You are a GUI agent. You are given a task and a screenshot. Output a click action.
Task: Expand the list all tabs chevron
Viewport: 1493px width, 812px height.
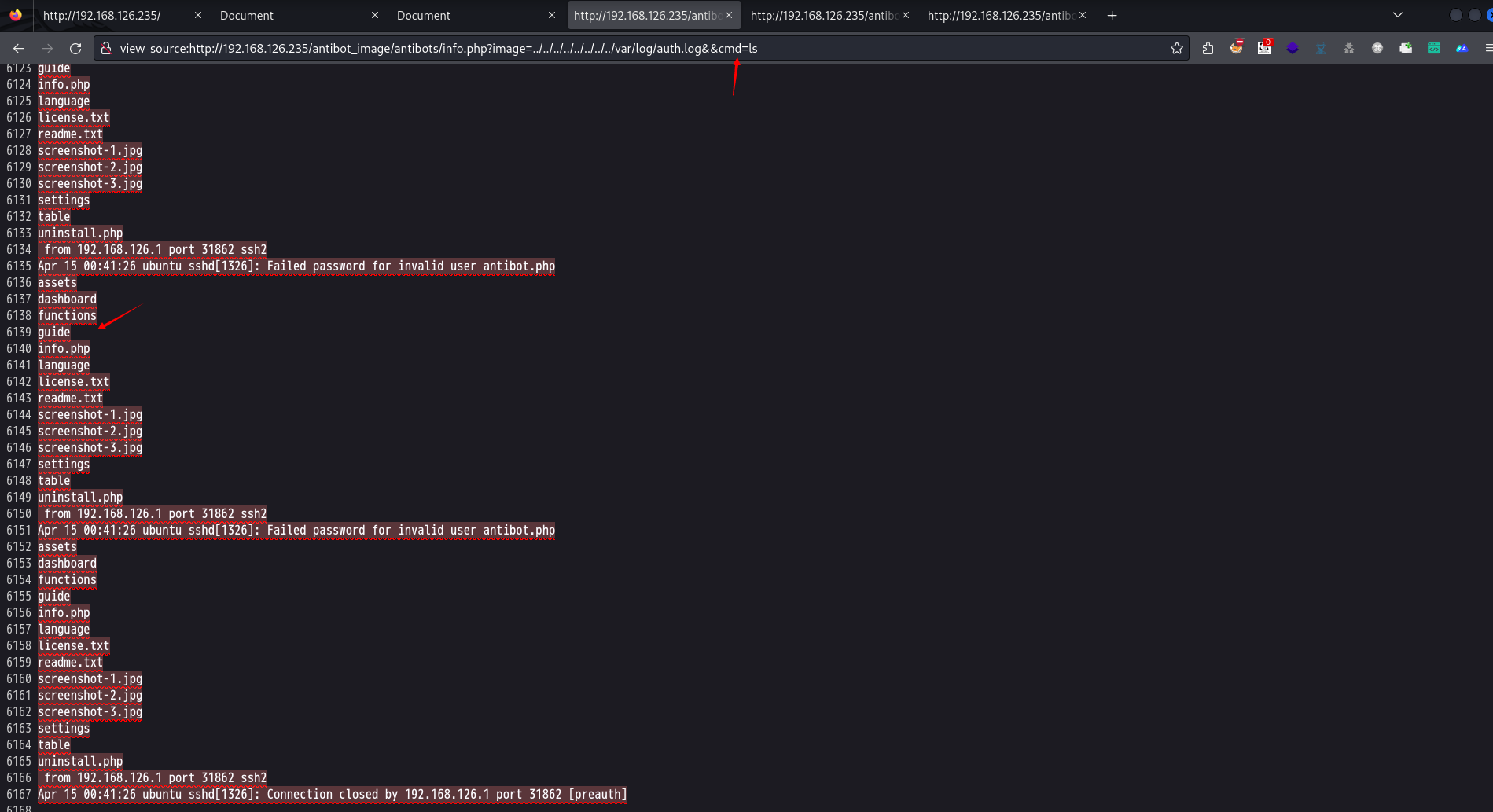click(x=1397, y=15)
